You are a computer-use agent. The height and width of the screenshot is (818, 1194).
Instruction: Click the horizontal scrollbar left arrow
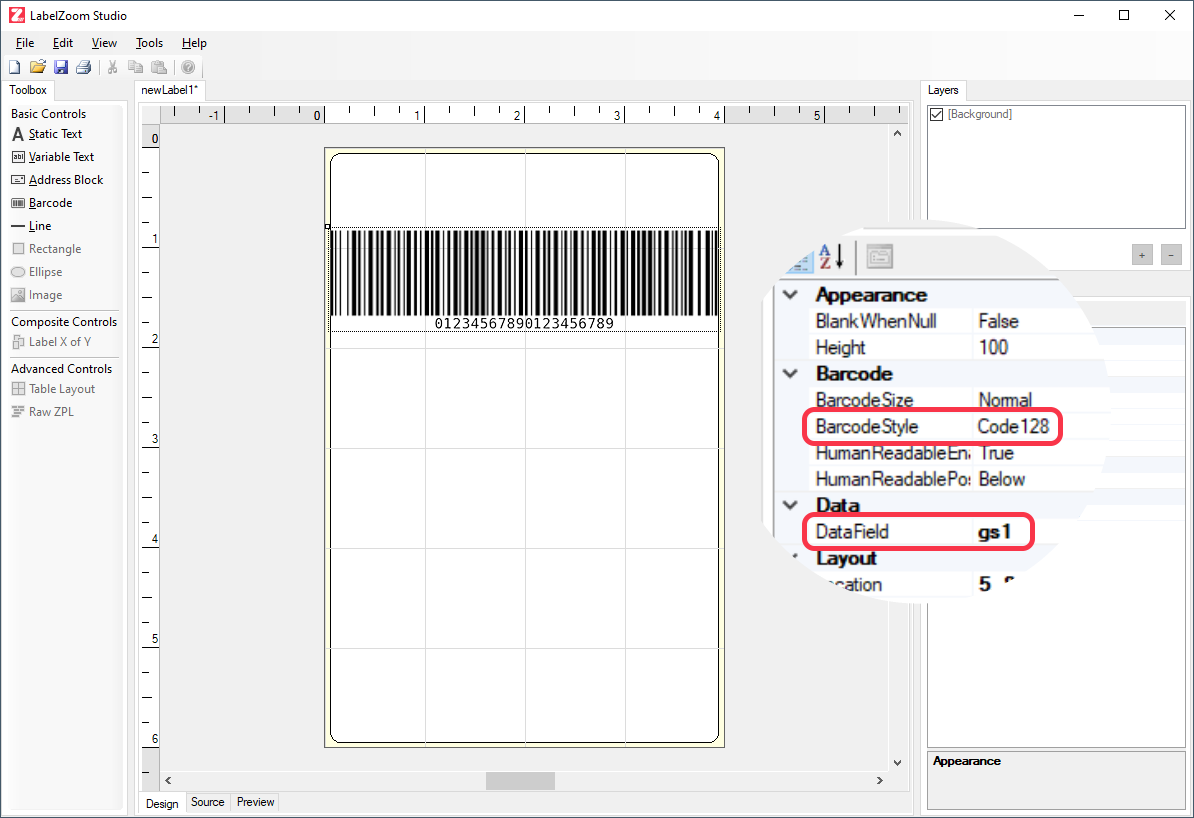[x=168, y=781]
